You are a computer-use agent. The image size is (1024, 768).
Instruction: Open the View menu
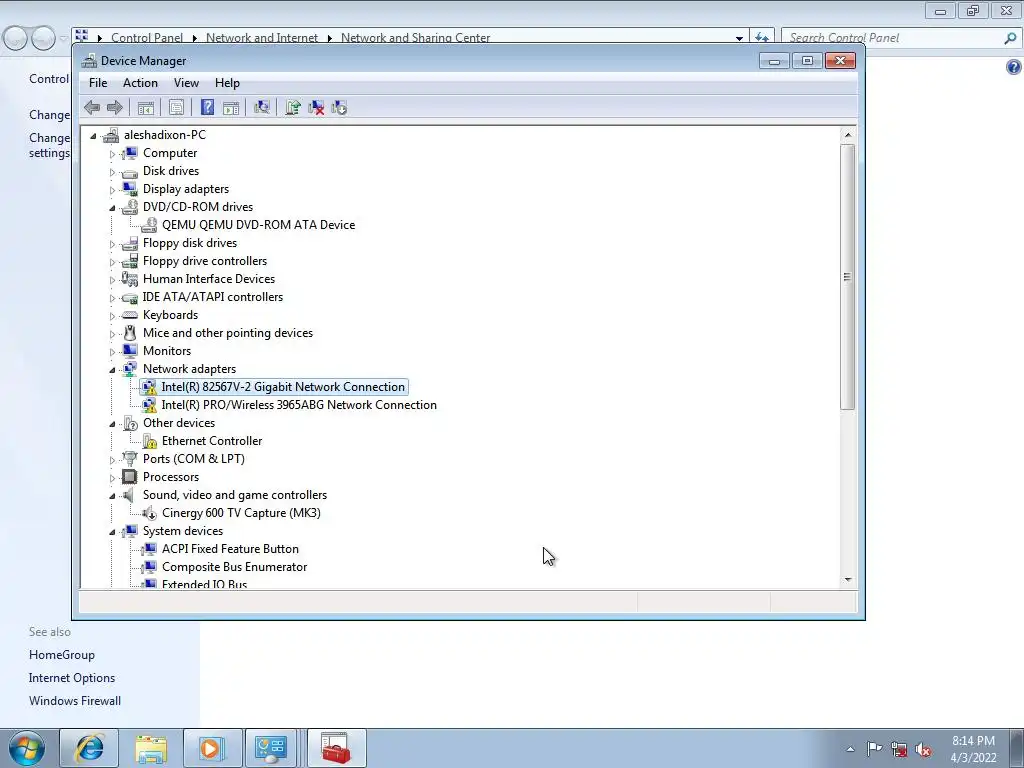tap(186, 83)
